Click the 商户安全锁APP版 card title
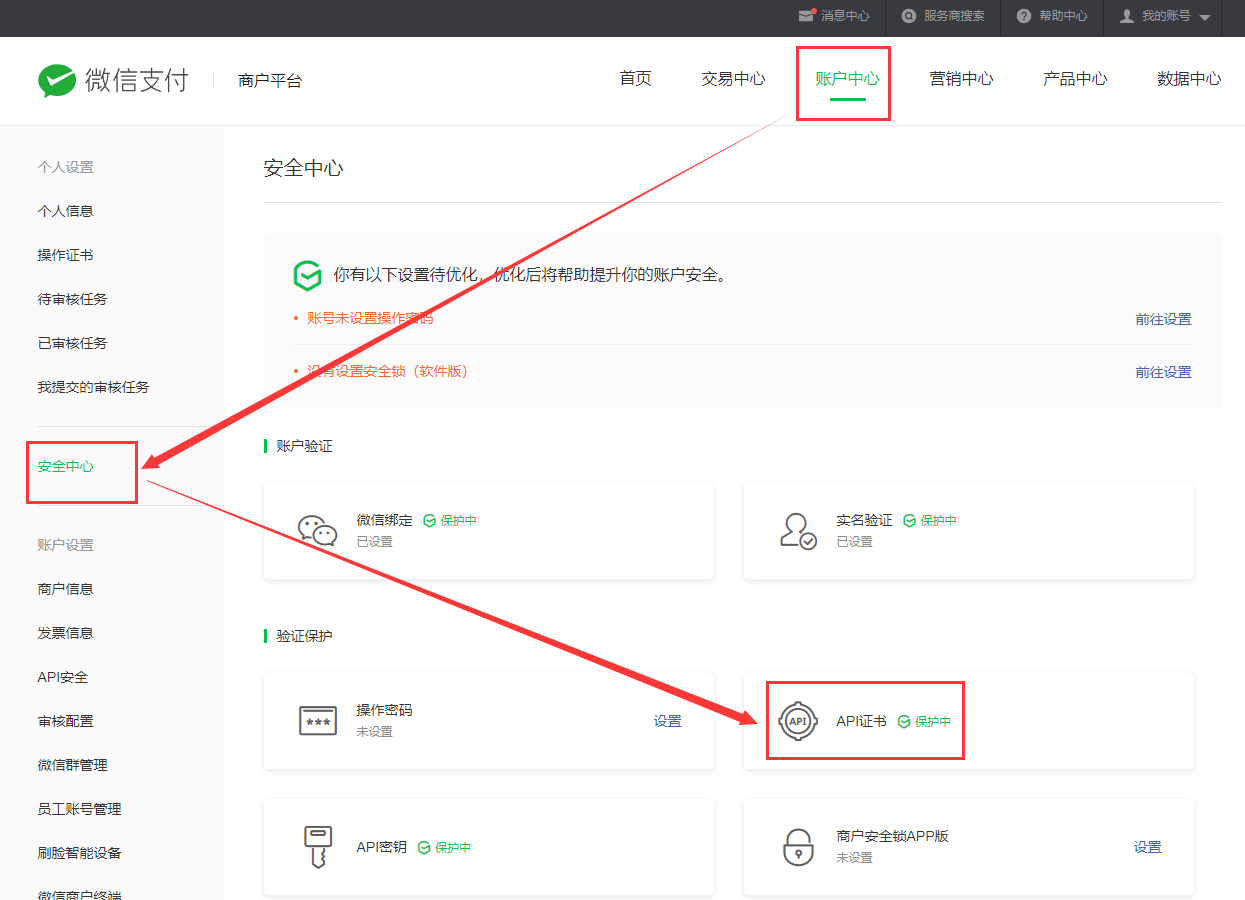 [893, 836]
